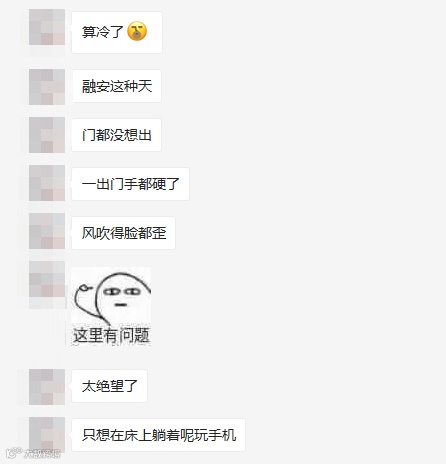Open the "这里有问题" meme sticker image
The height and width of the screenshot is (464, 446).
pos(111,306)
